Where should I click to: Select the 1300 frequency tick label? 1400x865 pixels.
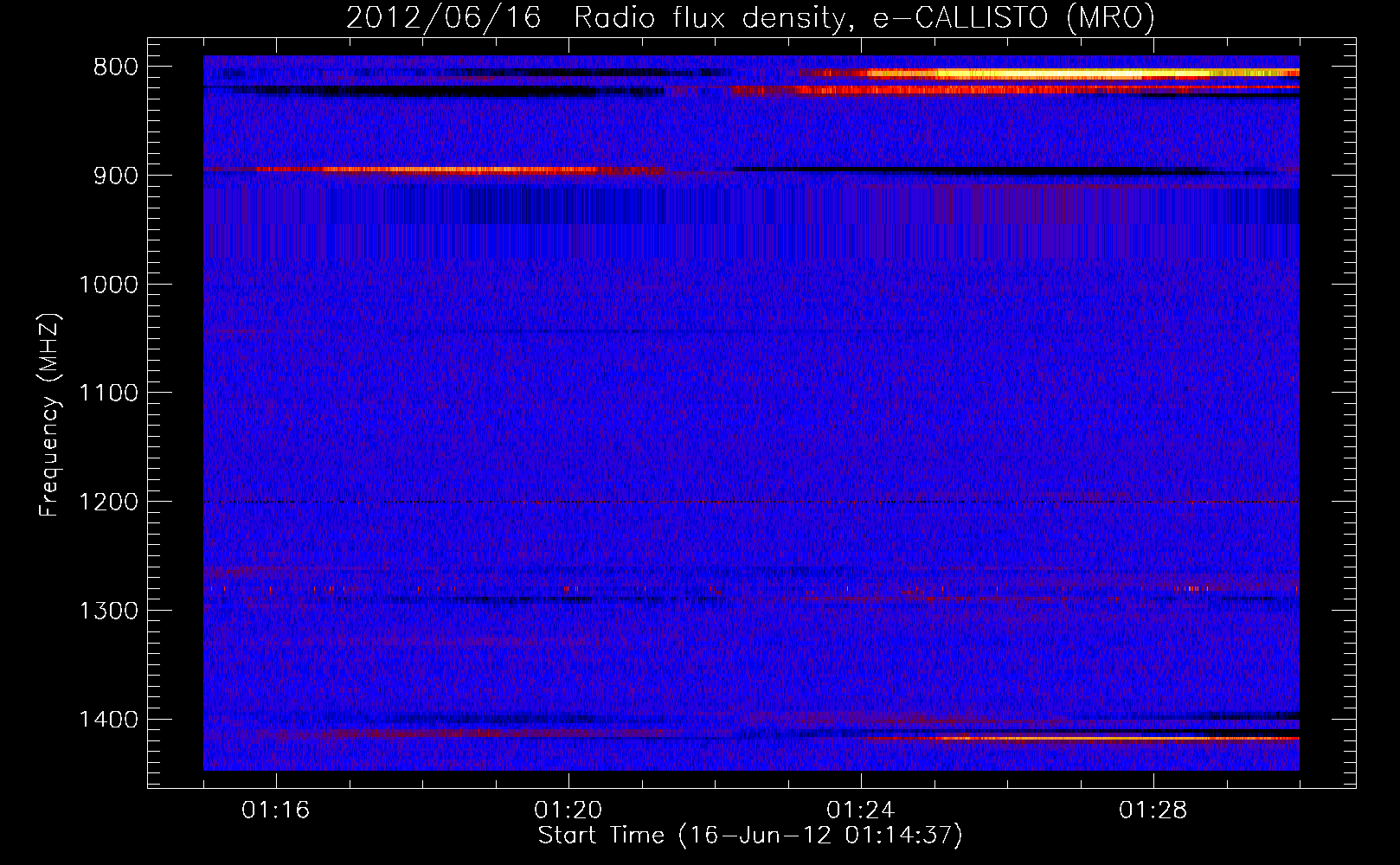[x=108, y=611]
